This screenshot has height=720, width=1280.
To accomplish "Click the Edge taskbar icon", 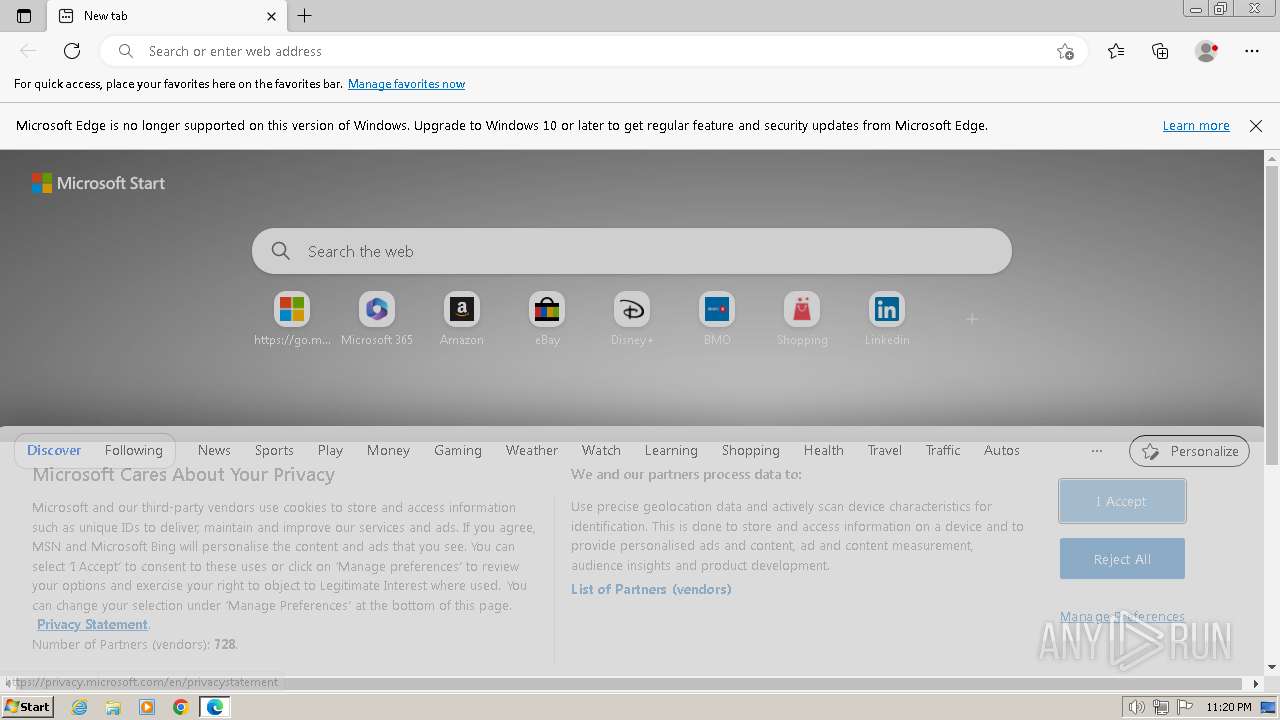I will click(215, 707).
